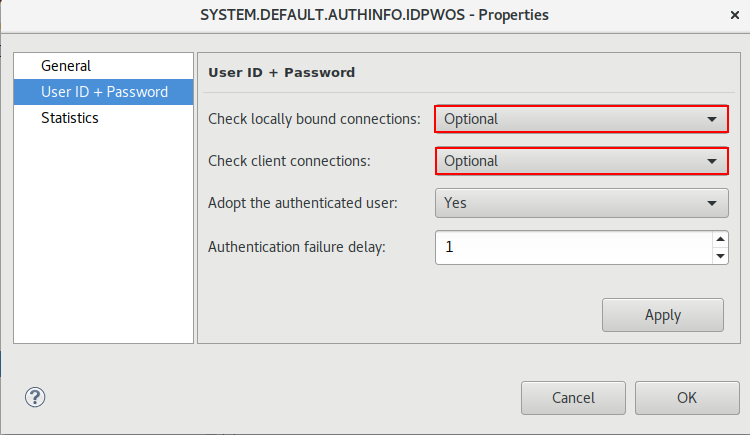Expand arrow of Check locally bound connections
Viewport: 750px width, 435px height.
(x=712, y=119)
